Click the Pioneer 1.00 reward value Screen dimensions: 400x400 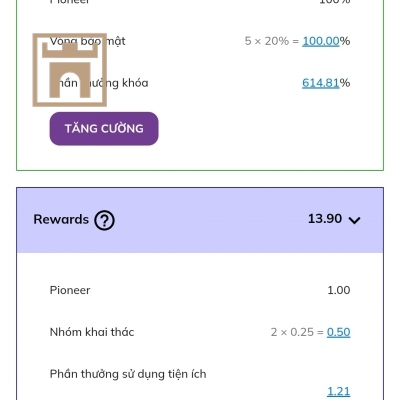[339, 290]
